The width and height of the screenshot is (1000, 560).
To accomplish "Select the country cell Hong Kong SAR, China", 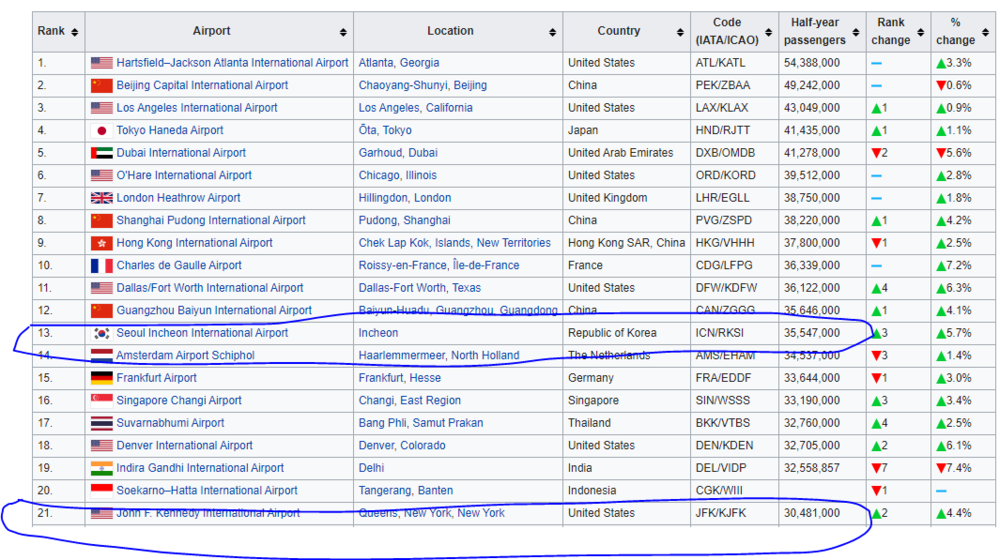I will [626, 243].
